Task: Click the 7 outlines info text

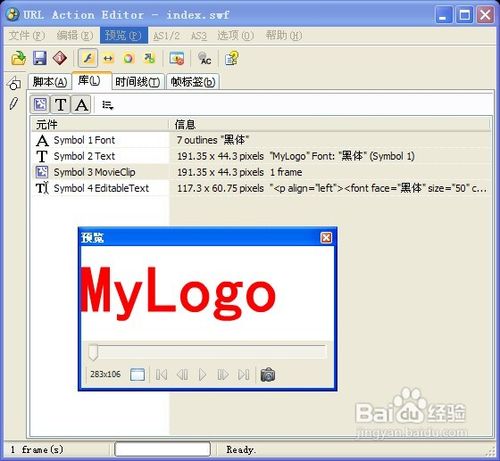Action: tap(213, 140)
